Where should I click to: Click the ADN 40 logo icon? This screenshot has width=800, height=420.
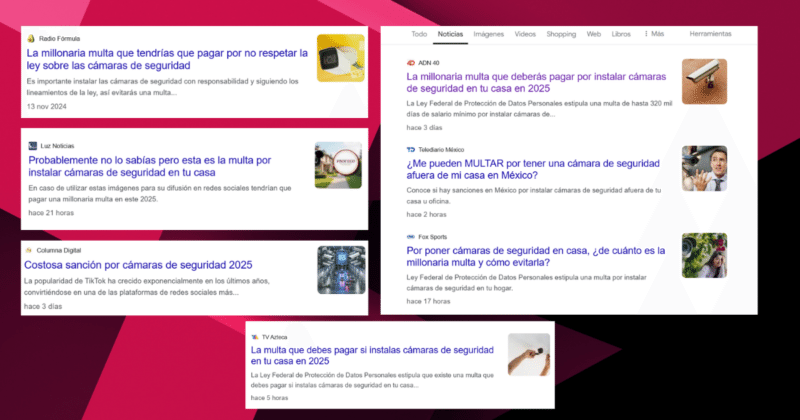(x=411, y=63)
